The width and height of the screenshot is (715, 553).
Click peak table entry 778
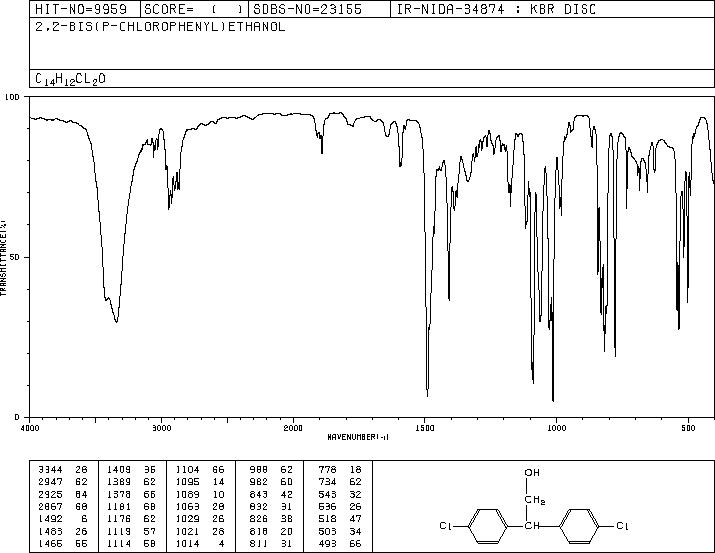327,470
